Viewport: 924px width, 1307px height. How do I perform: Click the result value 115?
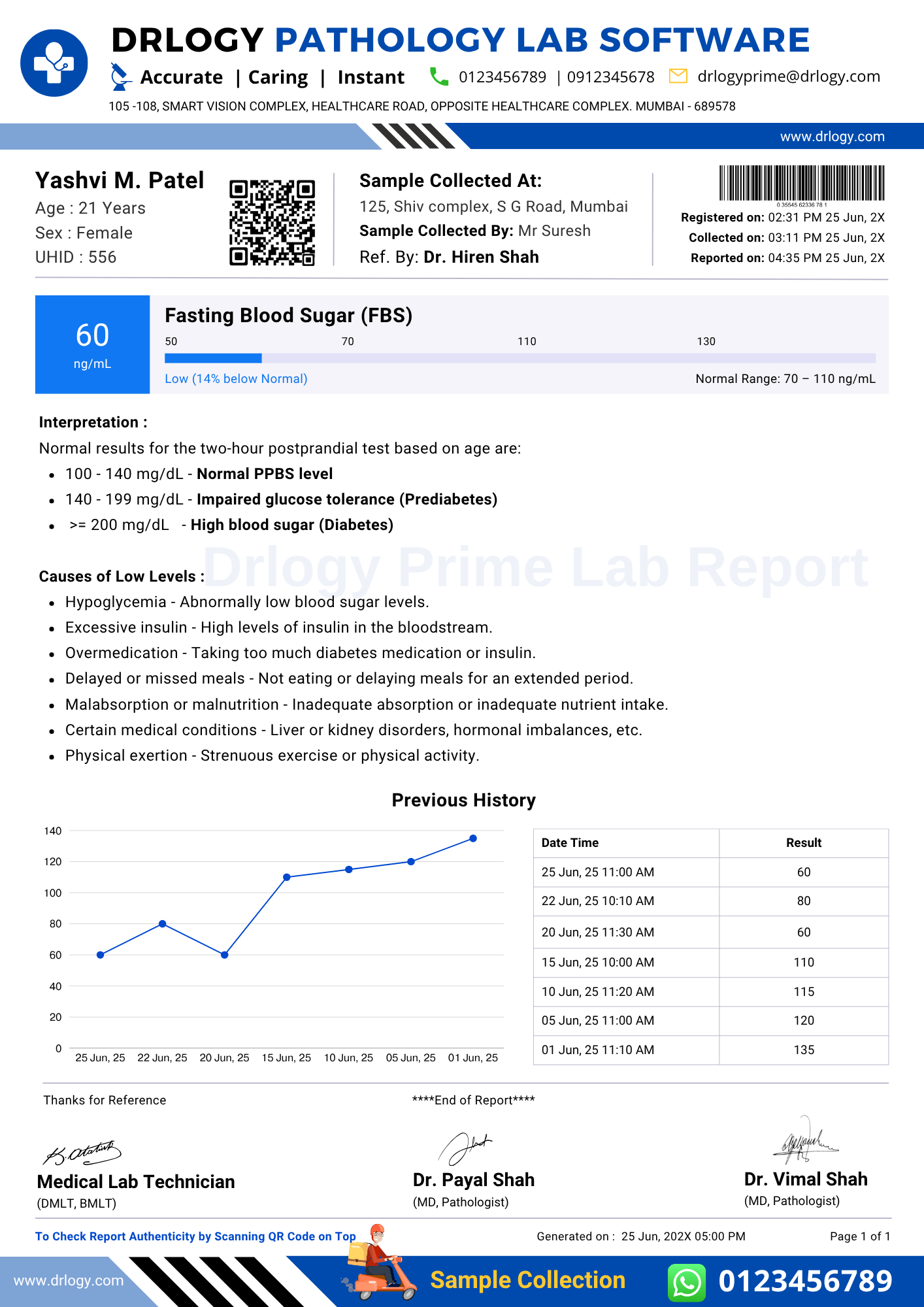pos(804,992)
